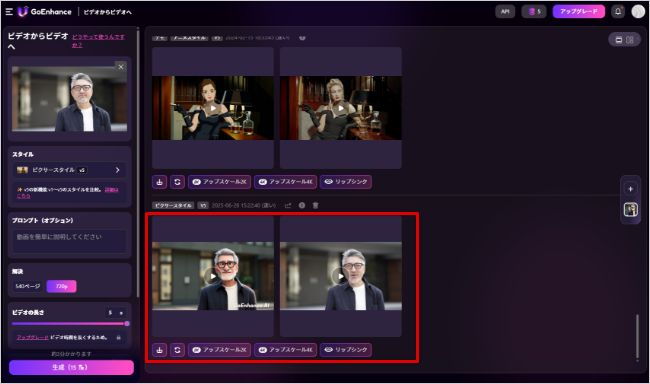
Task: Play the anime-style woman video
Action: pyautogui.click(x=213, y=108)
